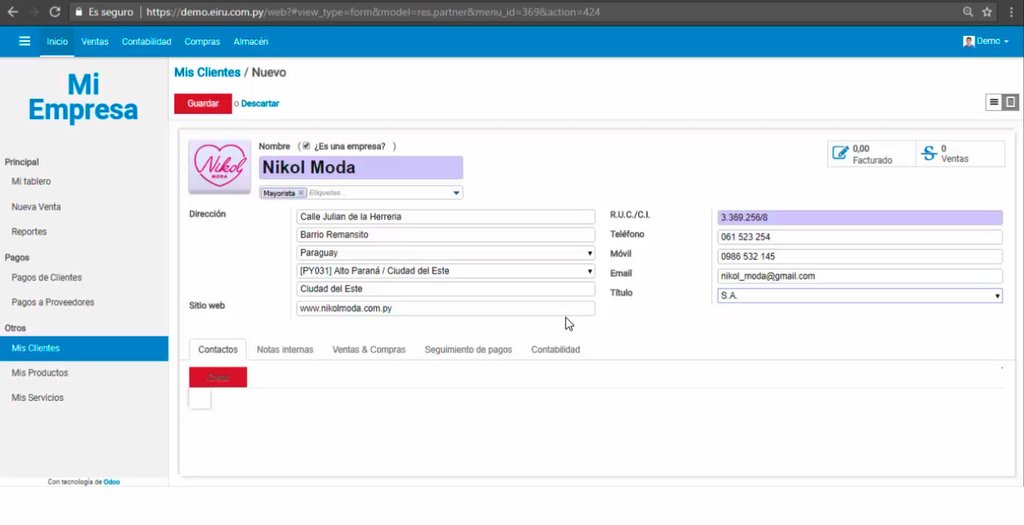
Task: Switch to form view icon
Action: pos(1010,102)
